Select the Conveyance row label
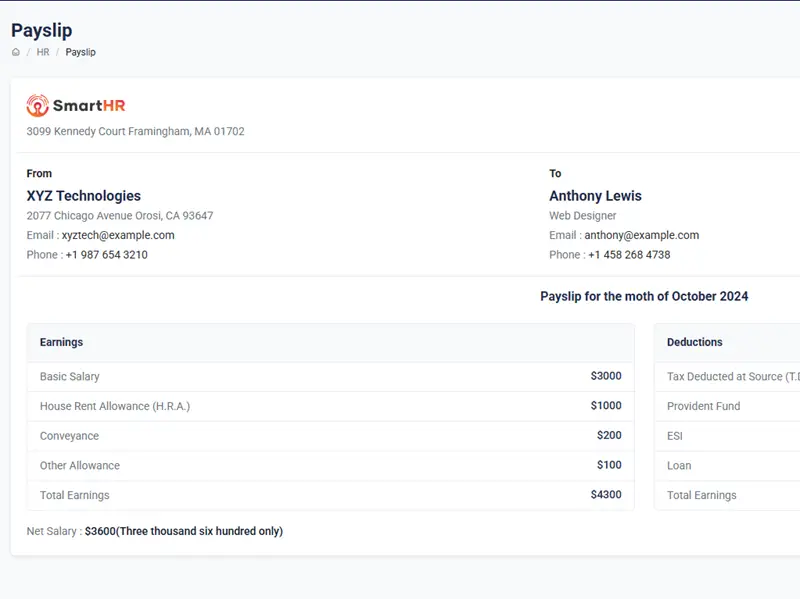The image size is (800, 599). click(69, 436)
